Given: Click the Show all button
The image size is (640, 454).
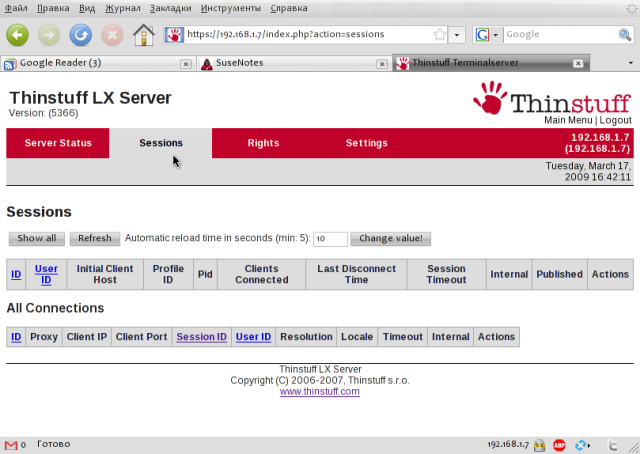Looking at the screenshot, I should tap(37, 238).
